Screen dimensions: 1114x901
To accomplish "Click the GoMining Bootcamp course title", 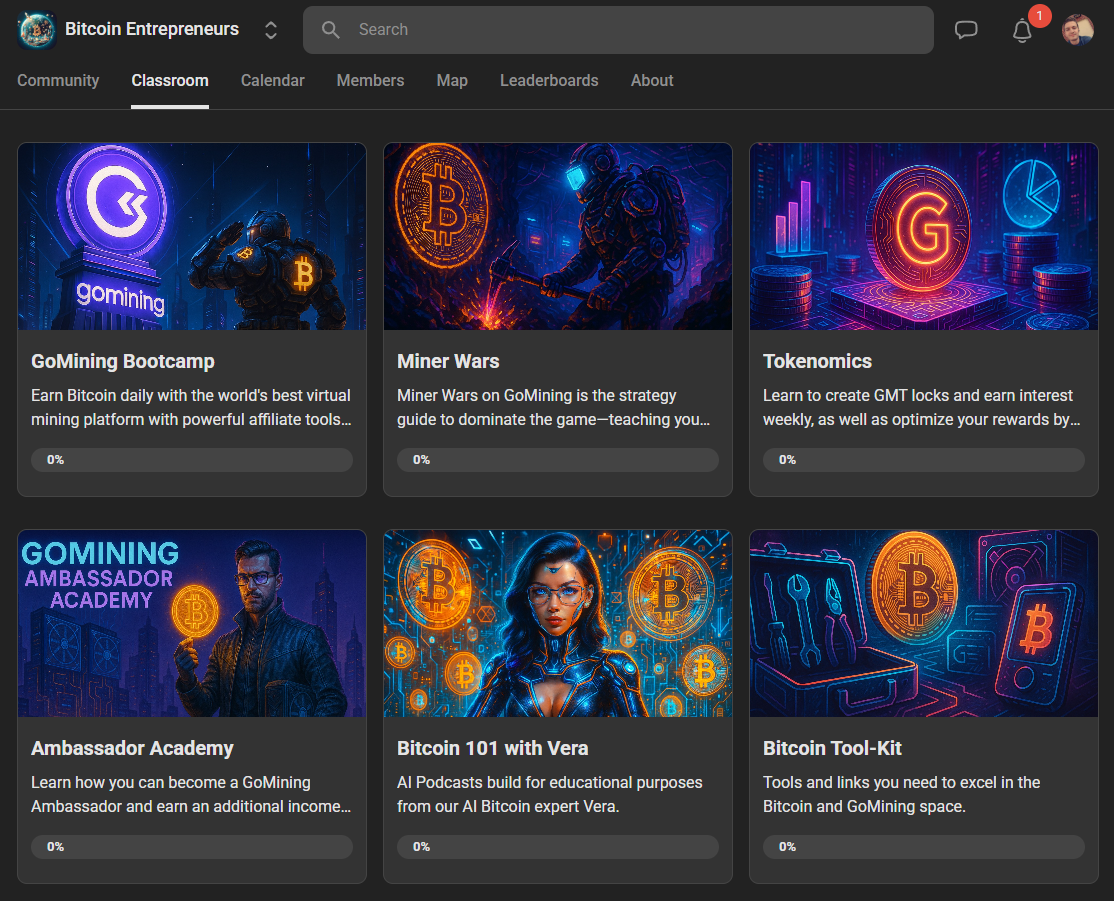I will 123,361.
